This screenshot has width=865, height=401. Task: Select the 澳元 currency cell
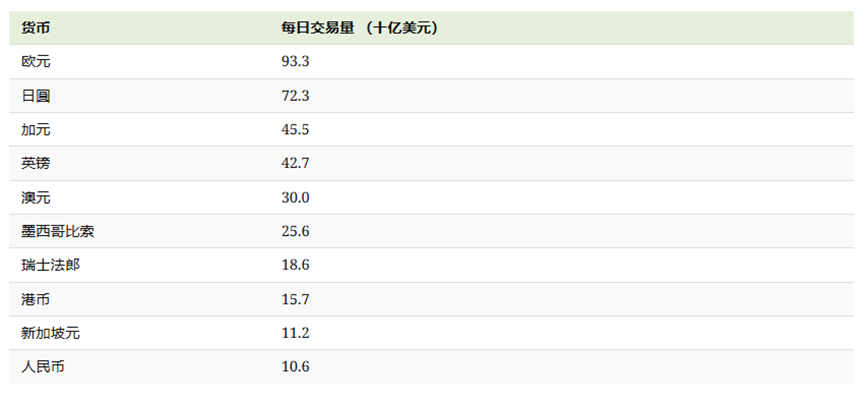click(36, 197)
